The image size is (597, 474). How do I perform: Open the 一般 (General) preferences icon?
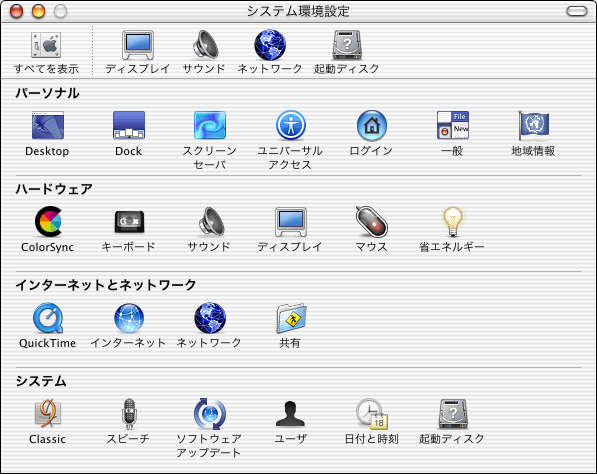point(453,125)
